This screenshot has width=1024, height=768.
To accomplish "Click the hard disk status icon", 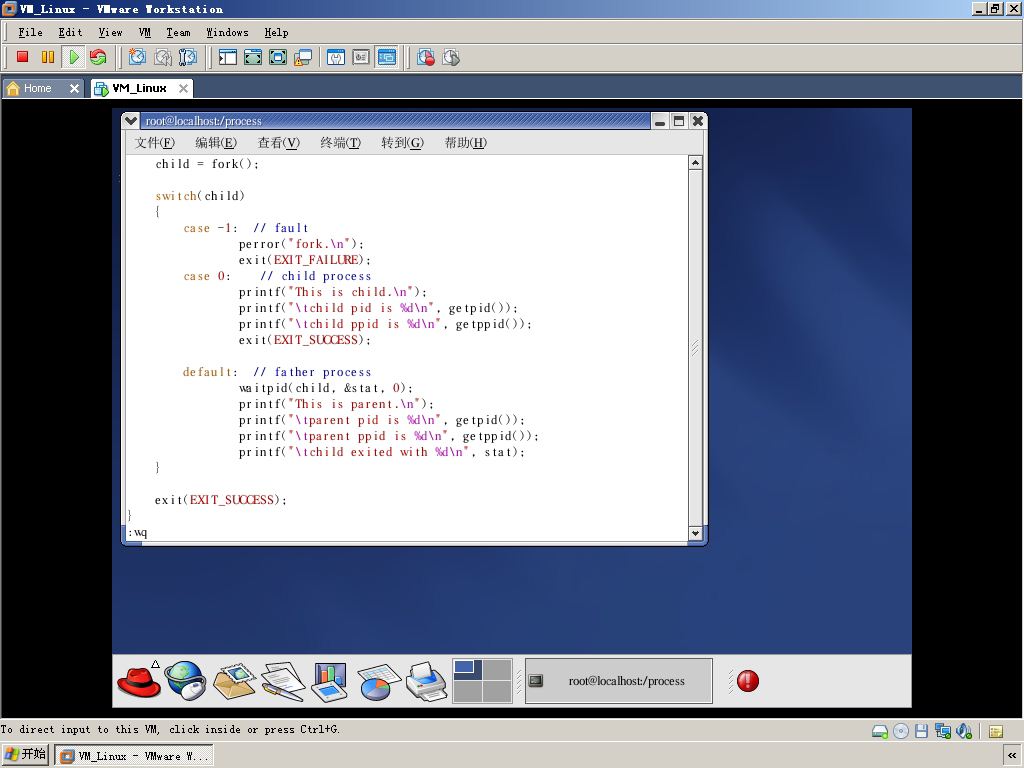I will (x=880, y=731).
